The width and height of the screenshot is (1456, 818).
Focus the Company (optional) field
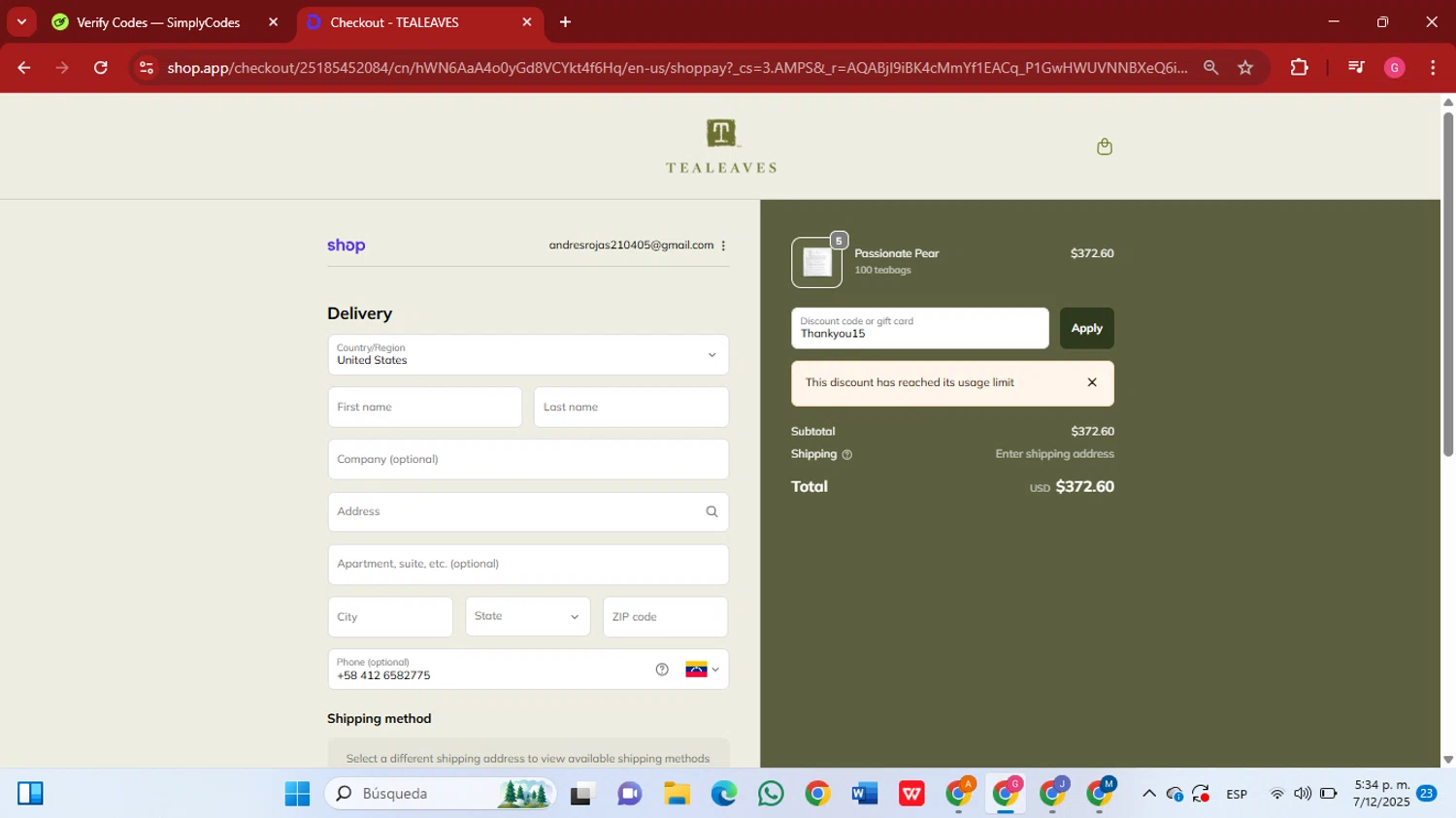point(528,460)
